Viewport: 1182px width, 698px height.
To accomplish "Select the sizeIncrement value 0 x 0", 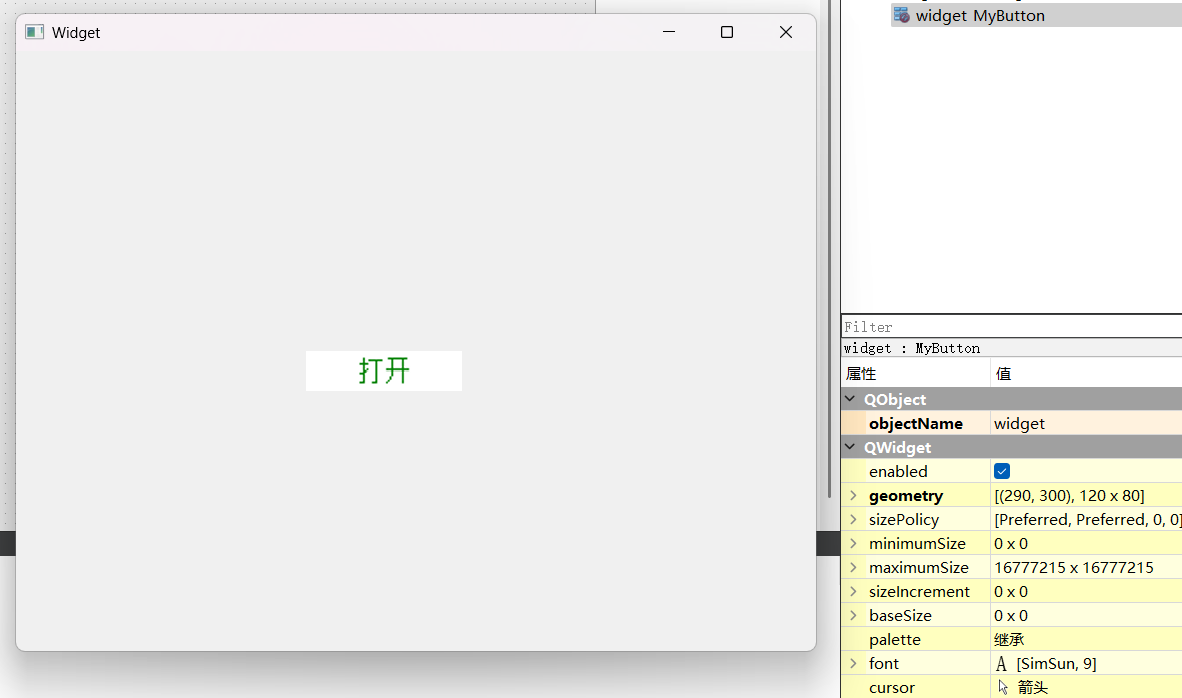I will [1010, 592].
